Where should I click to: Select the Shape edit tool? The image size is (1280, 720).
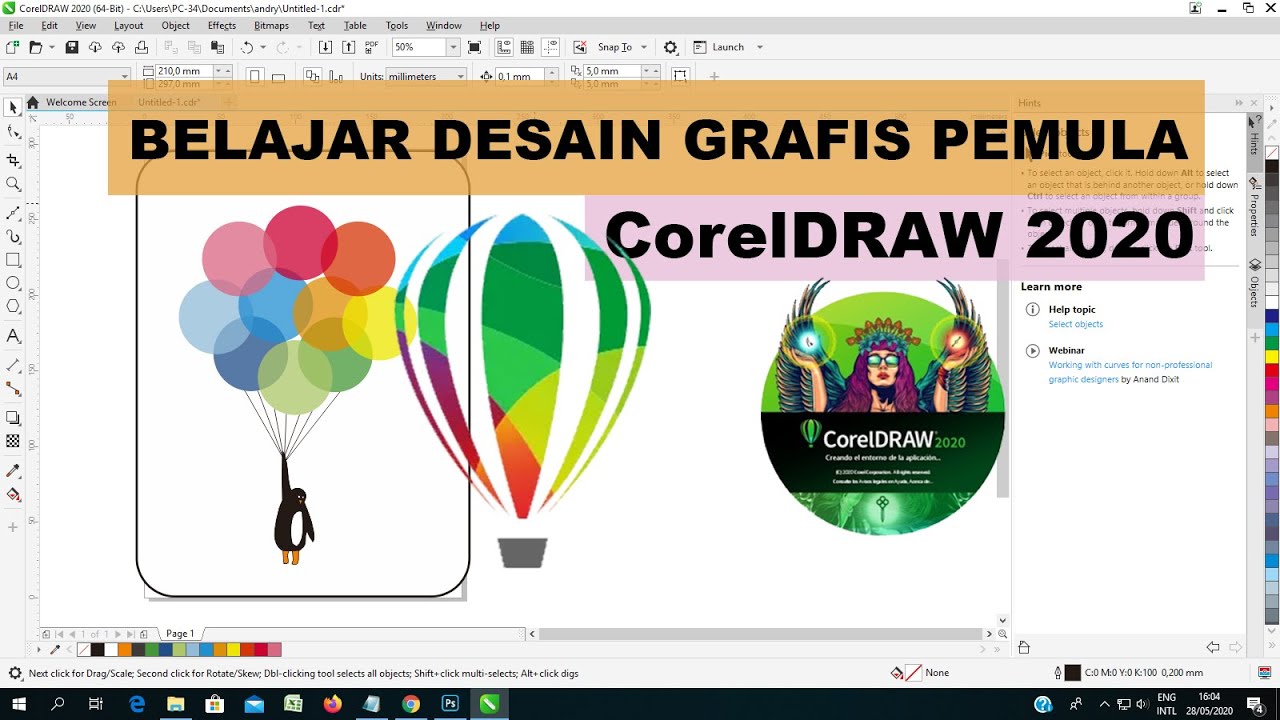coord(13,132)
